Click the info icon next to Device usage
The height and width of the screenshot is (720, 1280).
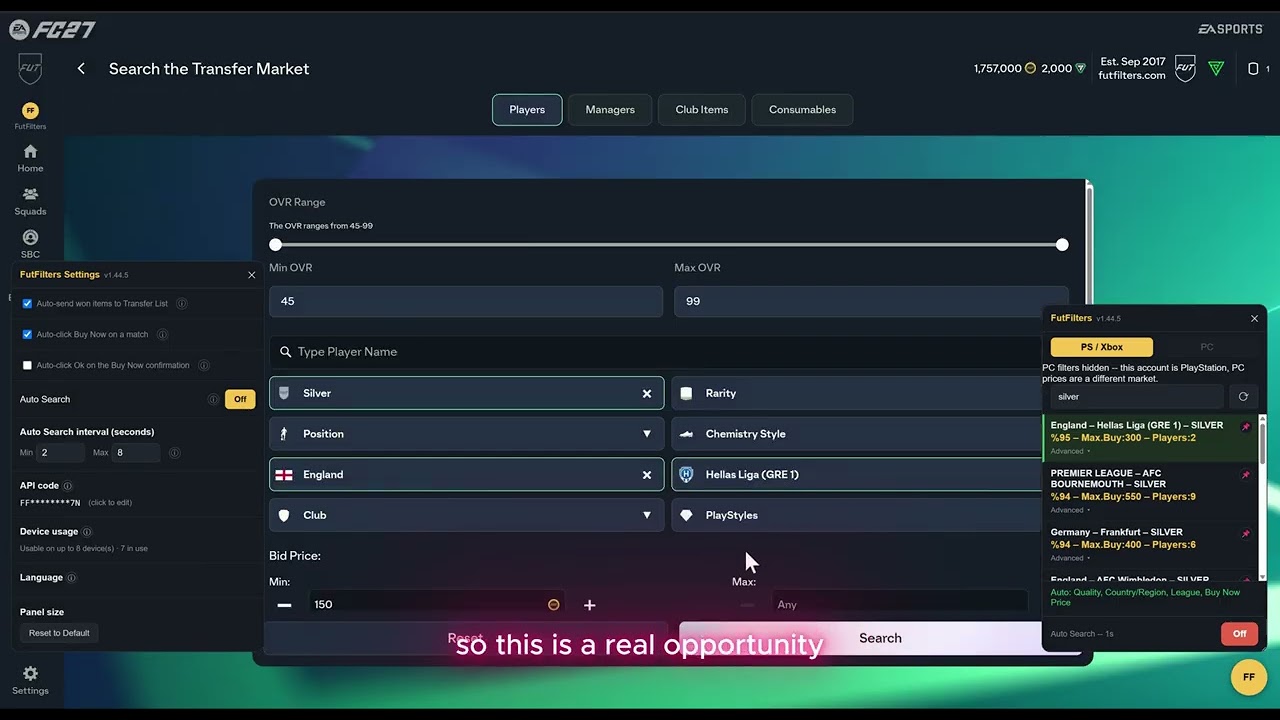point(87,532)
